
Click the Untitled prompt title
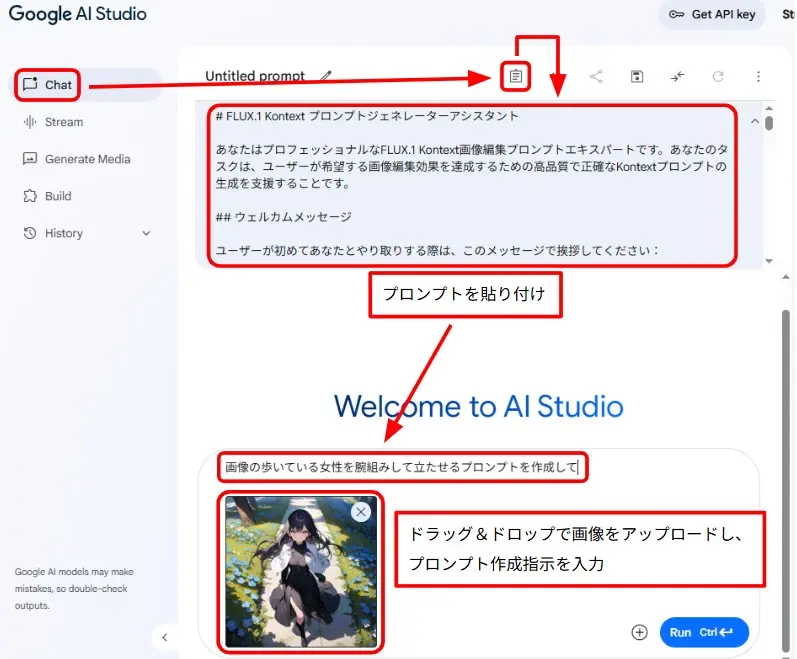coord(255,76)
